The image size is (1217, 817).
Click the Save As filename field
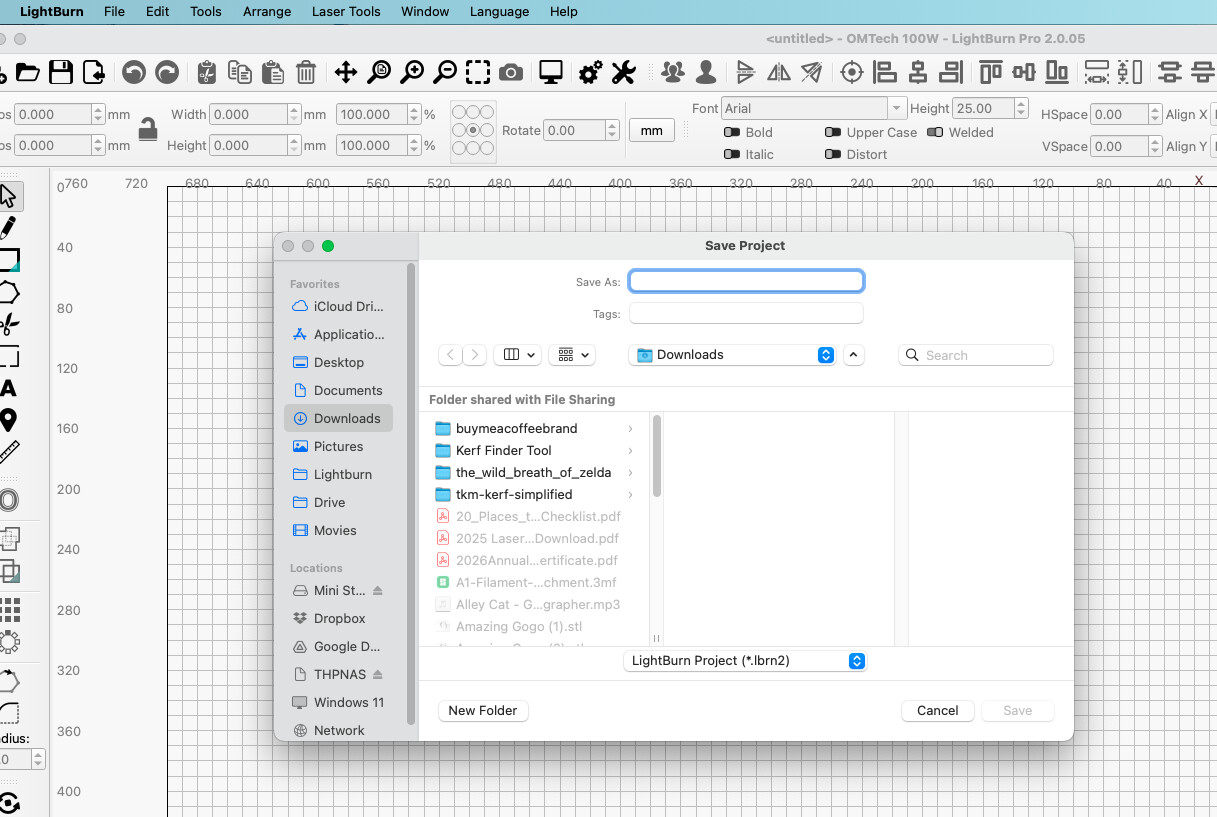(746, 282)
